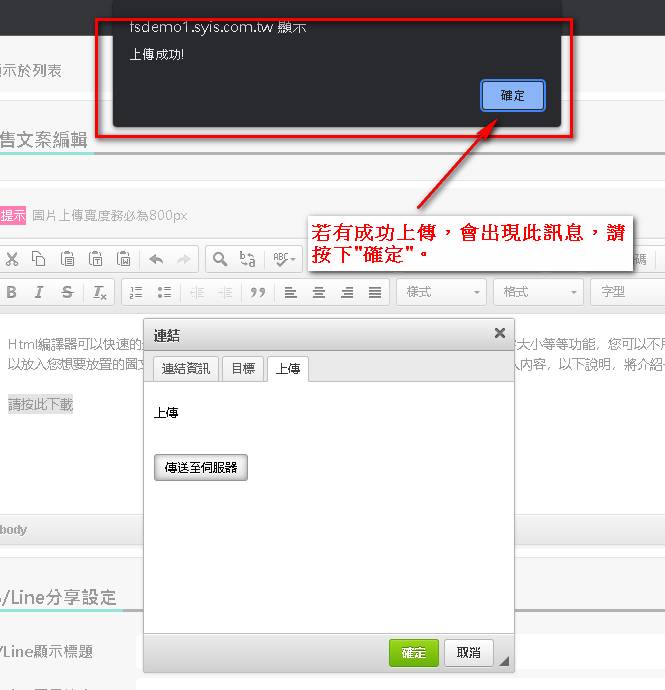Open find with the magnifier icon
The height and width of the screenshot is (690, 665).
219,259
